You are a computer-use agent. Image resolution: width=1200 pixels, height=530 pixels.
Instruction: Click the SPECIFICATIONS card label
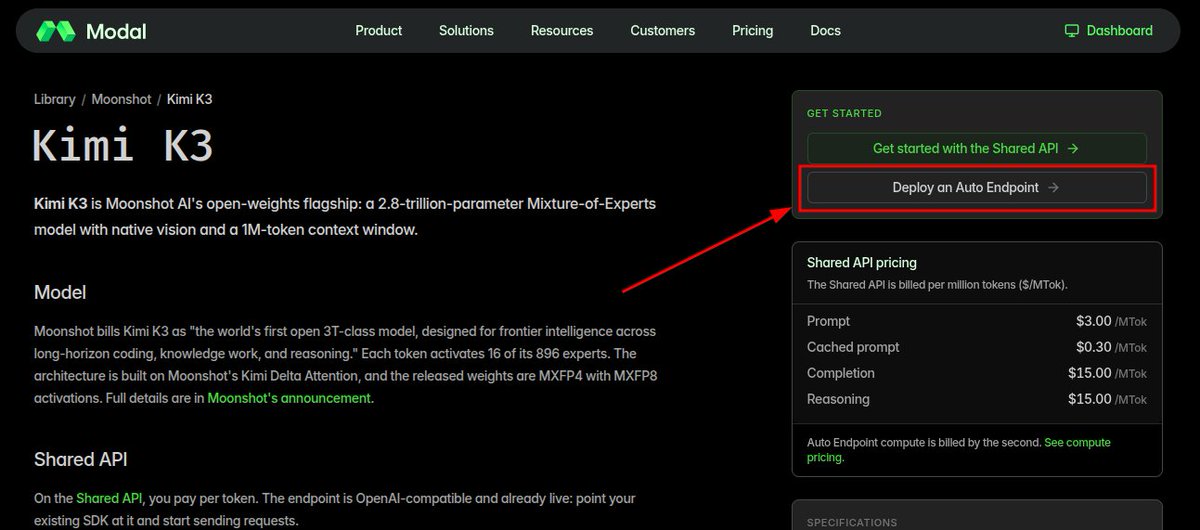[x=851, y=522]
